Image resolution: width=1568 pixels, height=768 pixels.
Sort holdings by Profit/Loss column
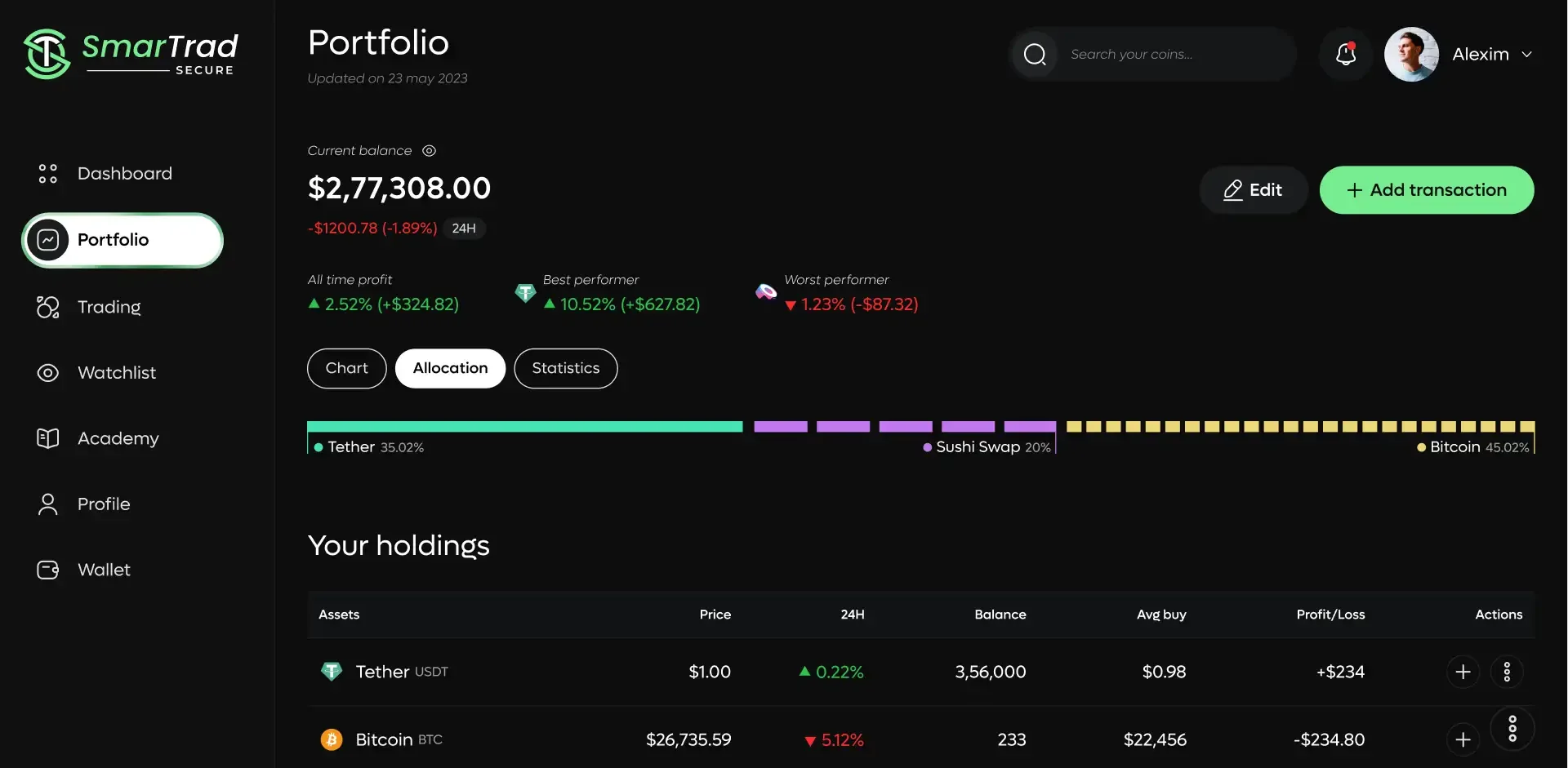coord(1330,615)
